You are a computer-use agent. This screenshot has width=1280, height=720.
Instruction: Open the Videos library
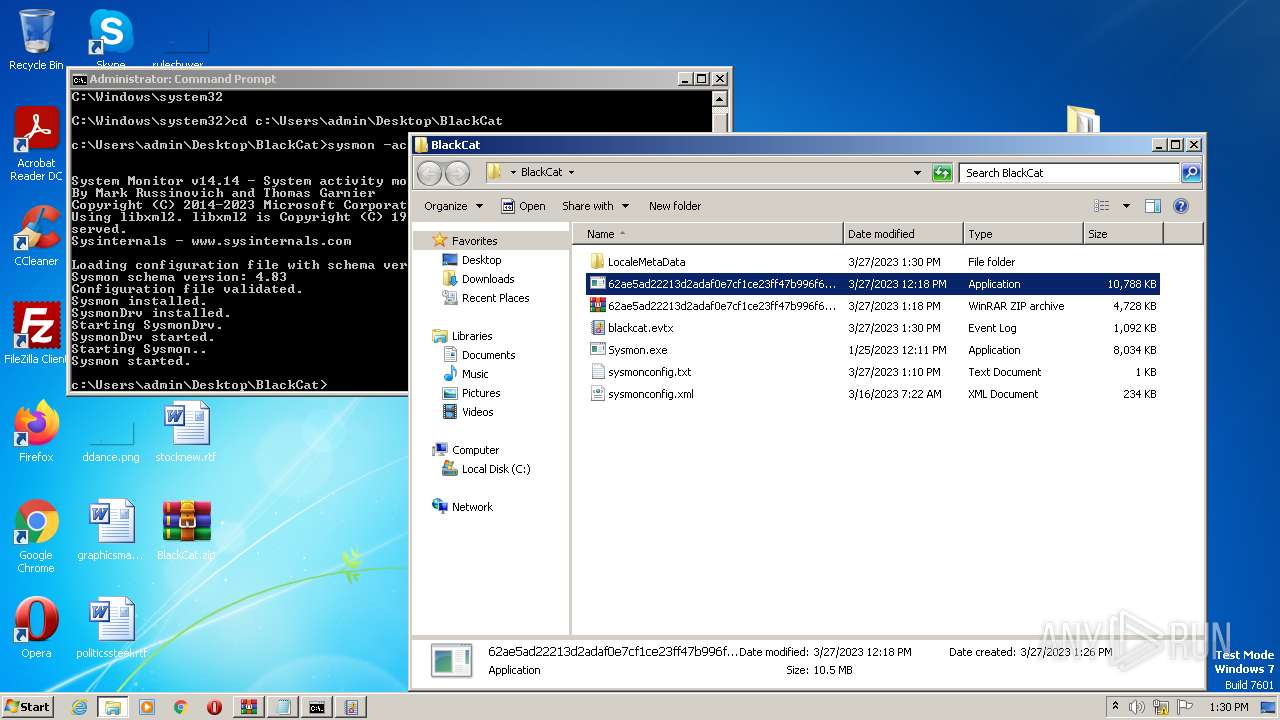[477, 412]
